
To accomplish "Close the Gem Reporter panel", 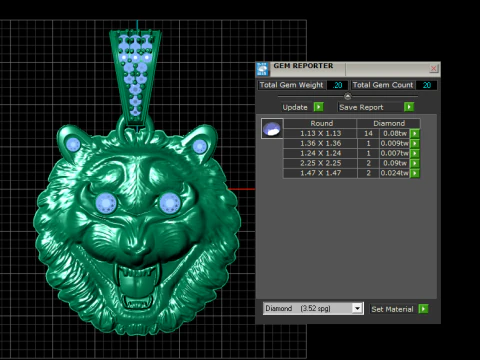I will point(433,68).
